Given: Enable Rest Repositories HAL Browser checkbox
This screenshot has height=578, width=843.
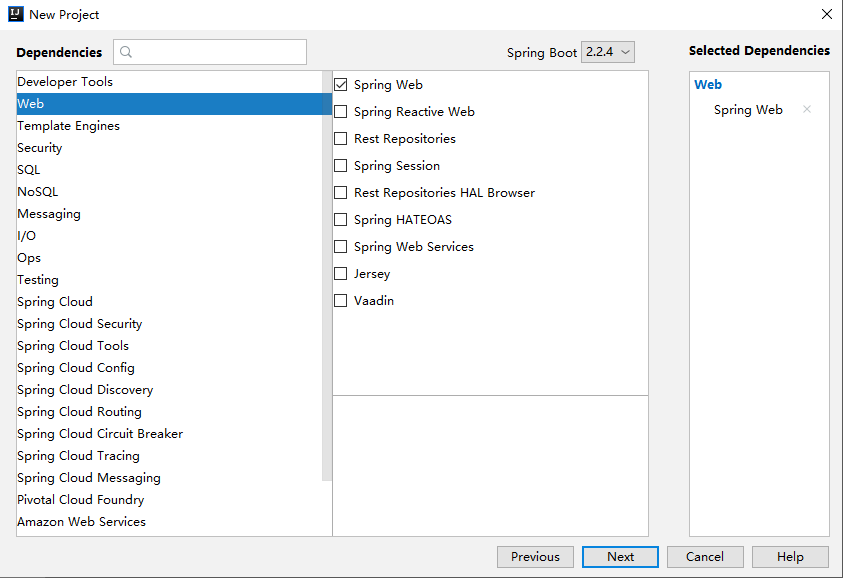Looking at the screenshot, I should tap(340, 192).
